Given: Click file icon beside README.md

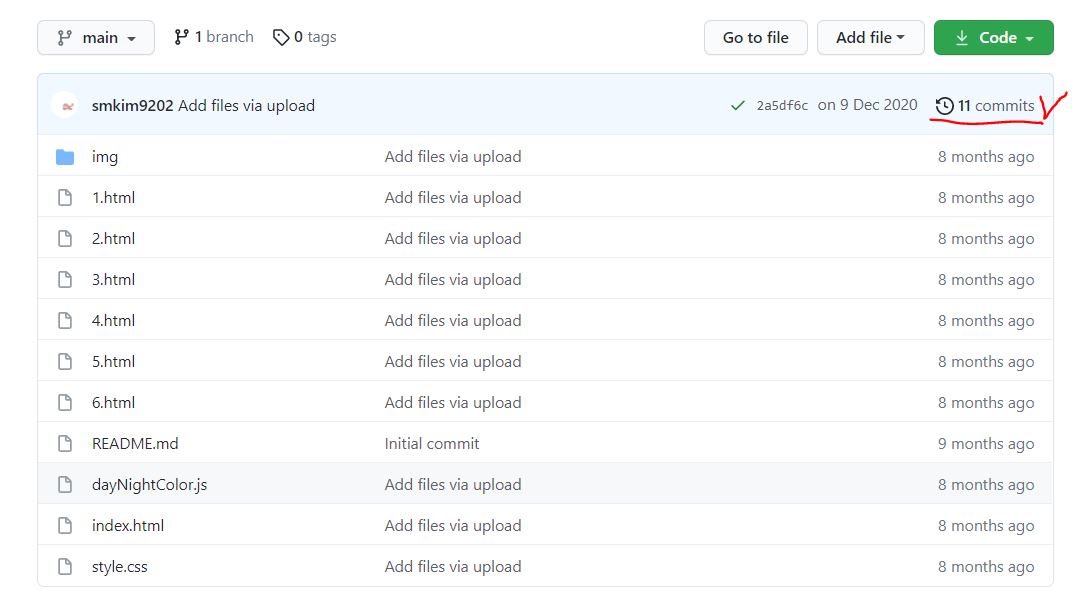Looking at the screenshot, I should [65, 444].
